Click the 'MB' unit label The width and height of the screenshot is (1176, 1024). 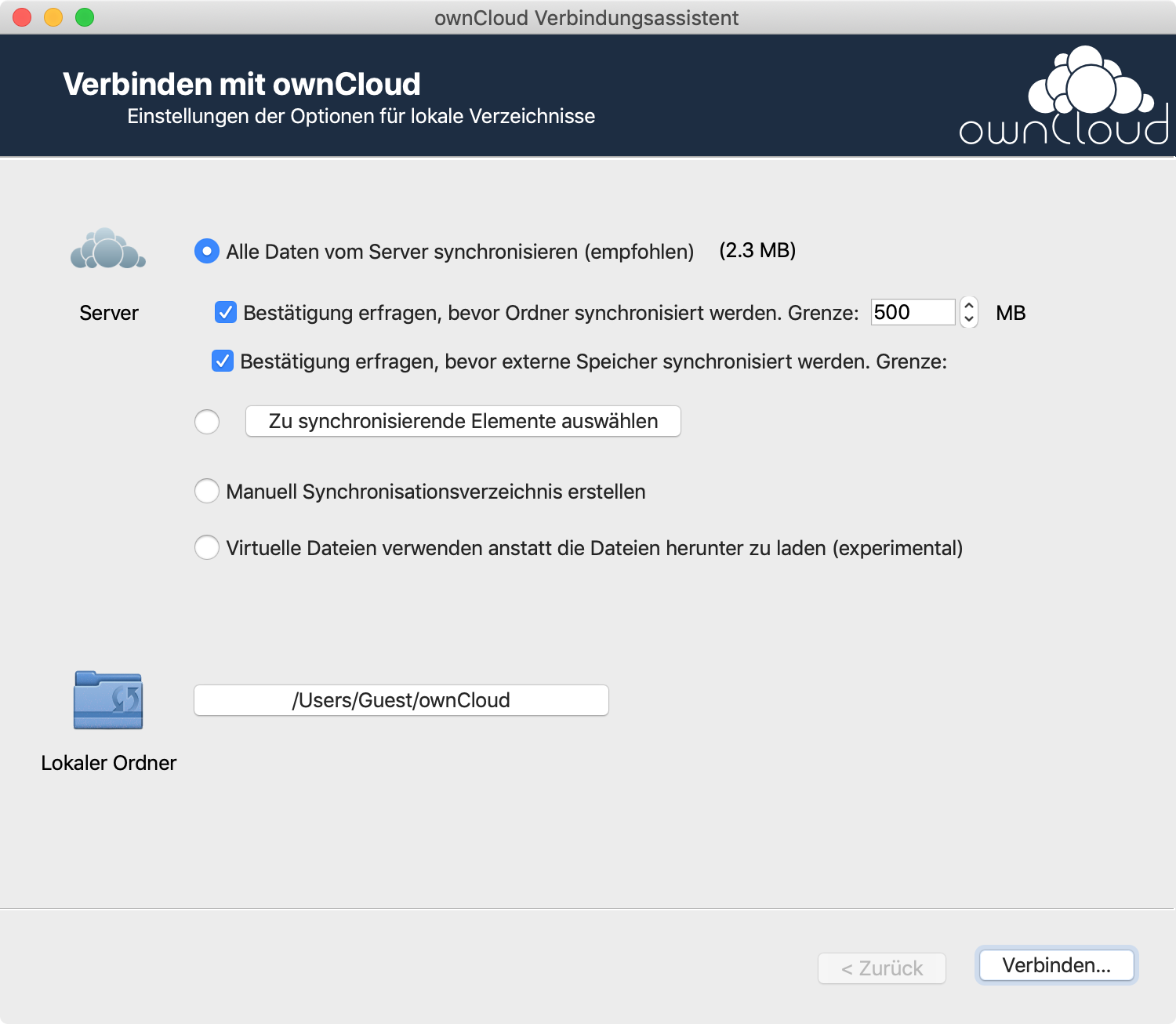coord(1011,313)
